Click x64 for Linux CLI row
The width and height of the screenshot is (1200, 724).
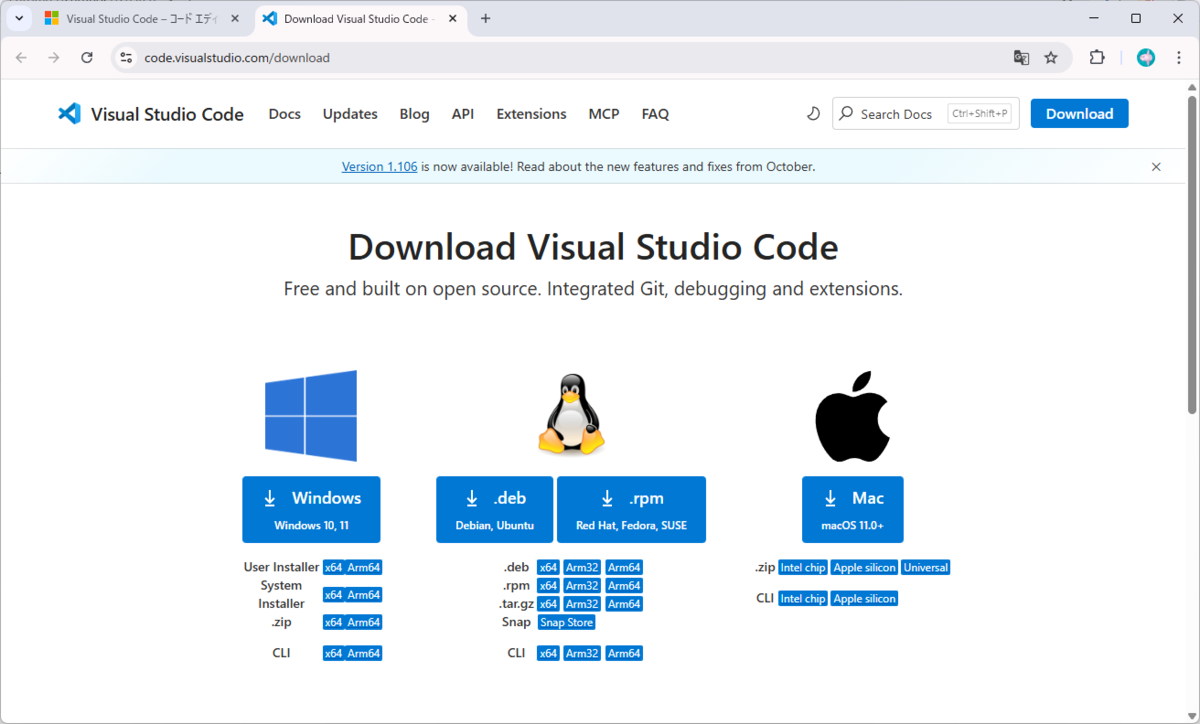coord(548,653)
